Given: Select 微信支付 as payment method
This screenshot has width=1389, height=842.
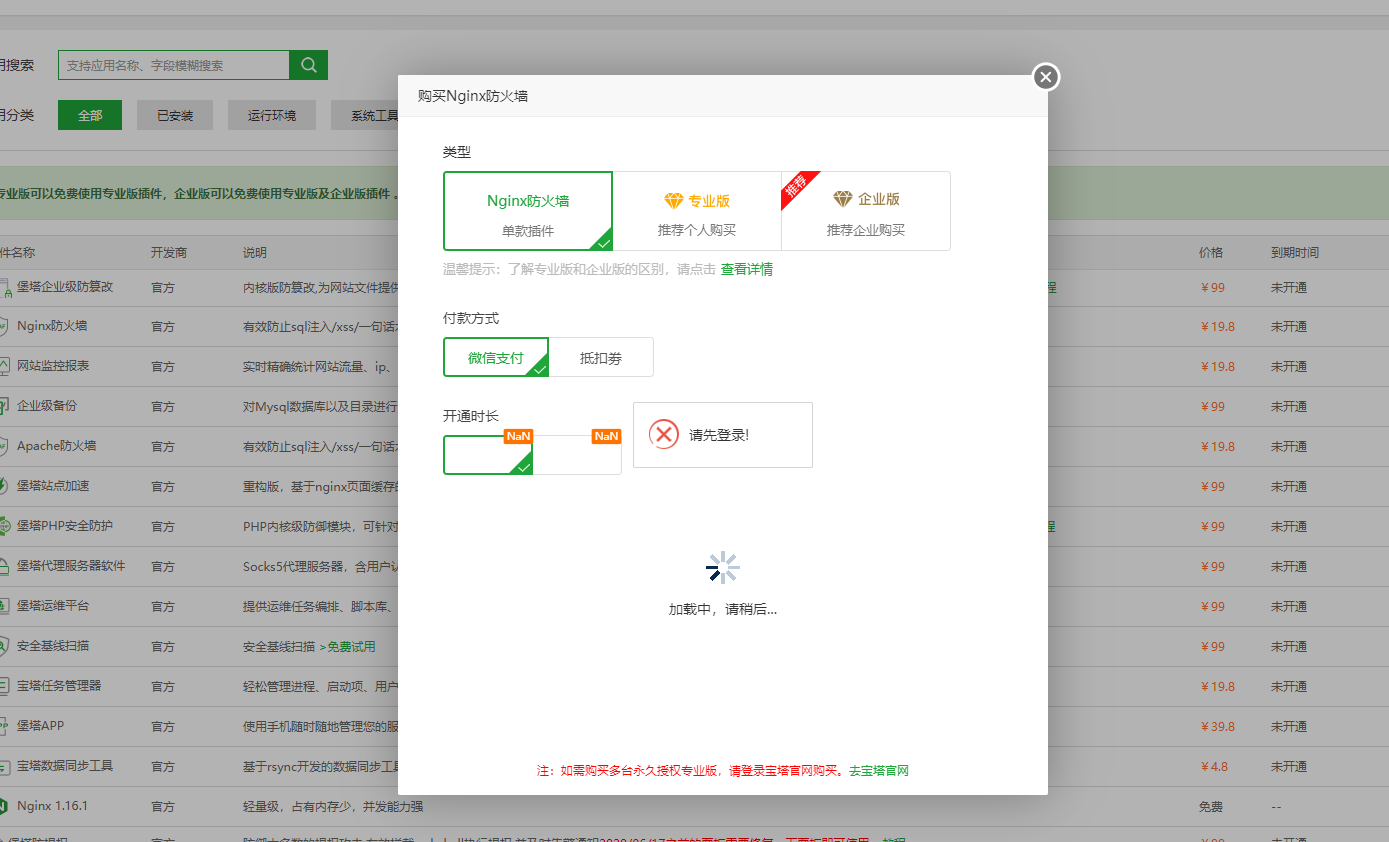Looking at the screenshot, I should tap(496, 357).
